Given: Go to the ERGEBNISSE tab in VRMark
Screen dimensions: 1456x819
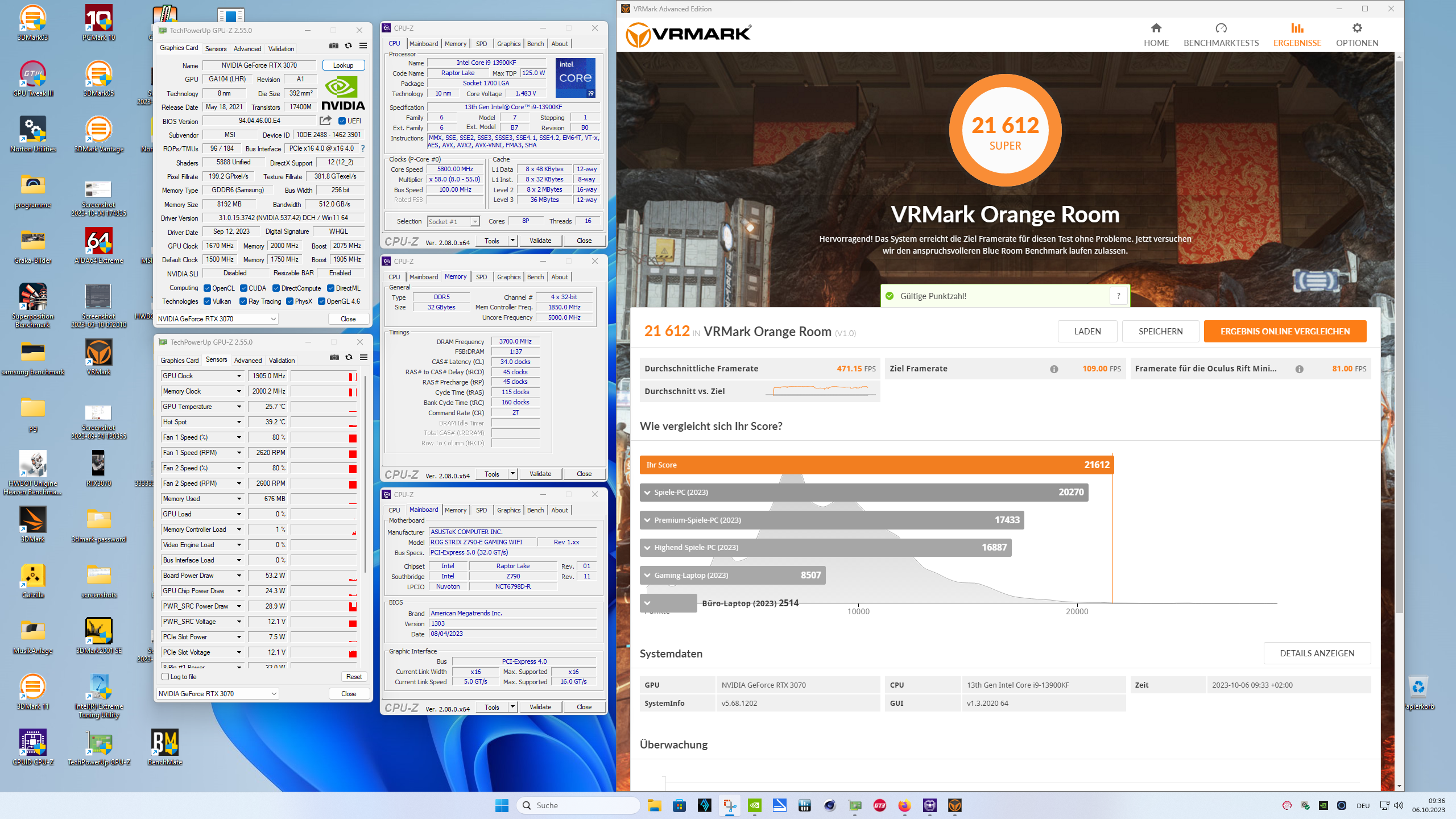Looking at the screenshot, I should pos(1297,35).
